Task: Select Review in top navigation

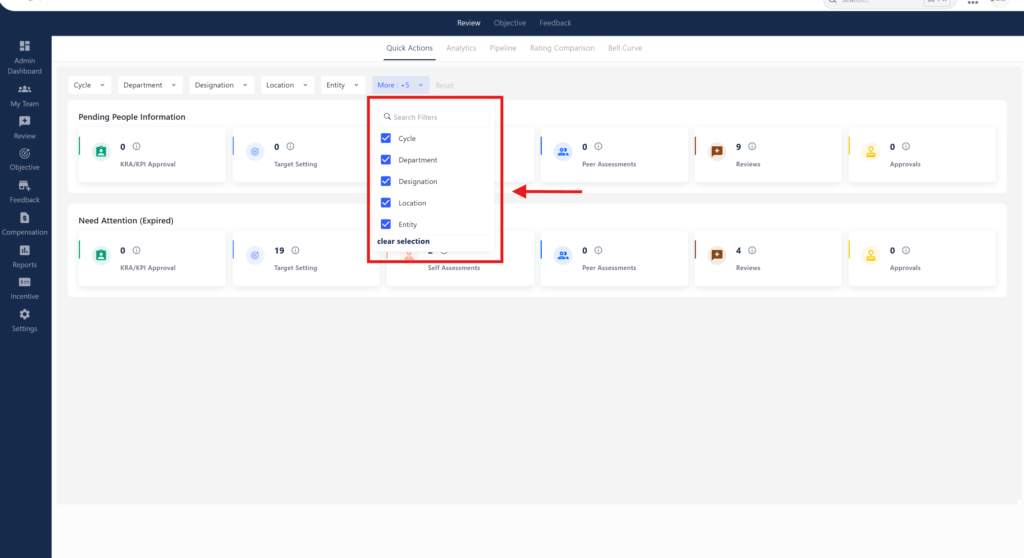Action: tap(468, 23)
